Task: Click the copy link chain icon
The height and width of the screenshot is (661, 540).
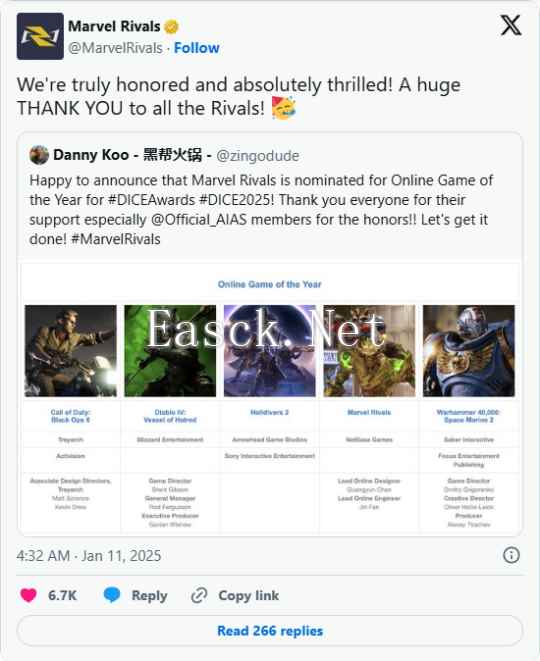Action: [199, 596]
